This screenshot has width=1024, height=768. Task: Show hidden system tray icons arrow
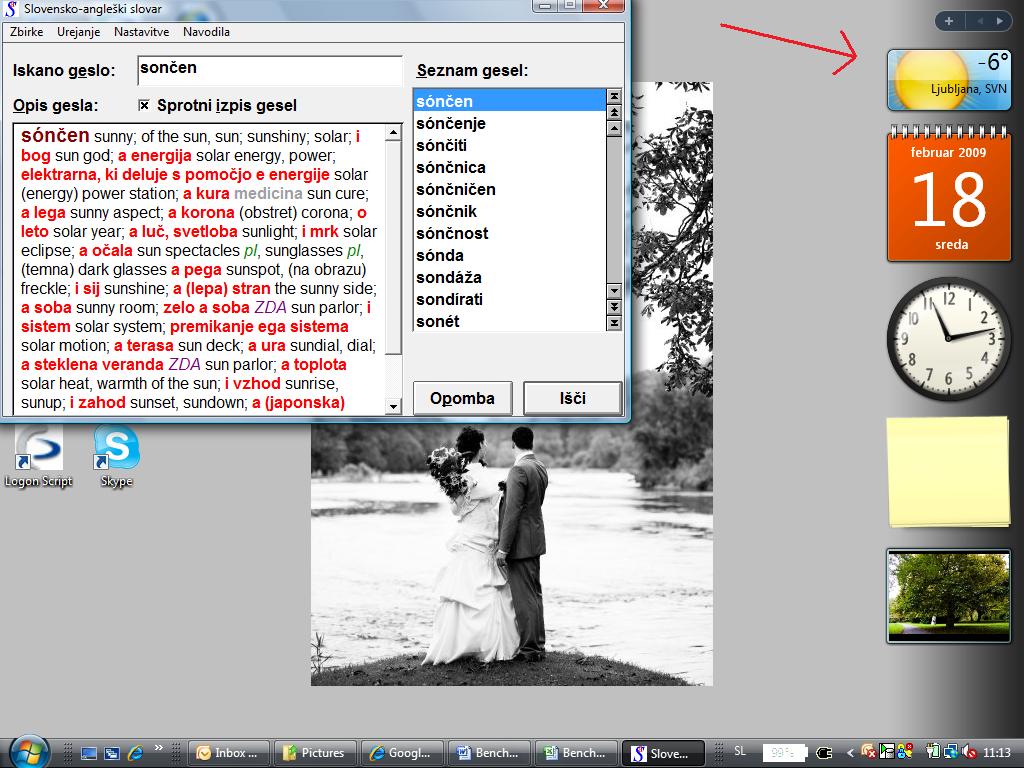850,752
